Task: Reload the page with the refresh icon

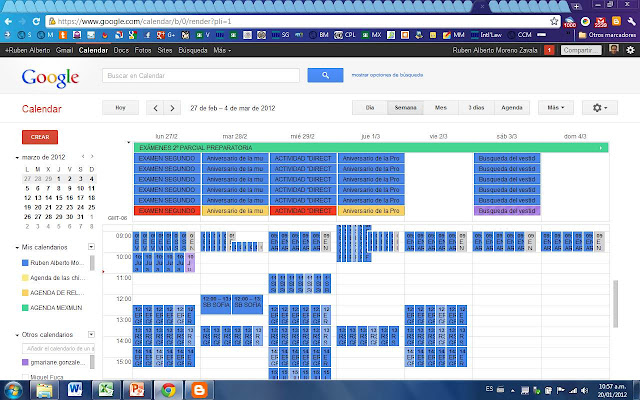Action: click(x=36, y=21)
